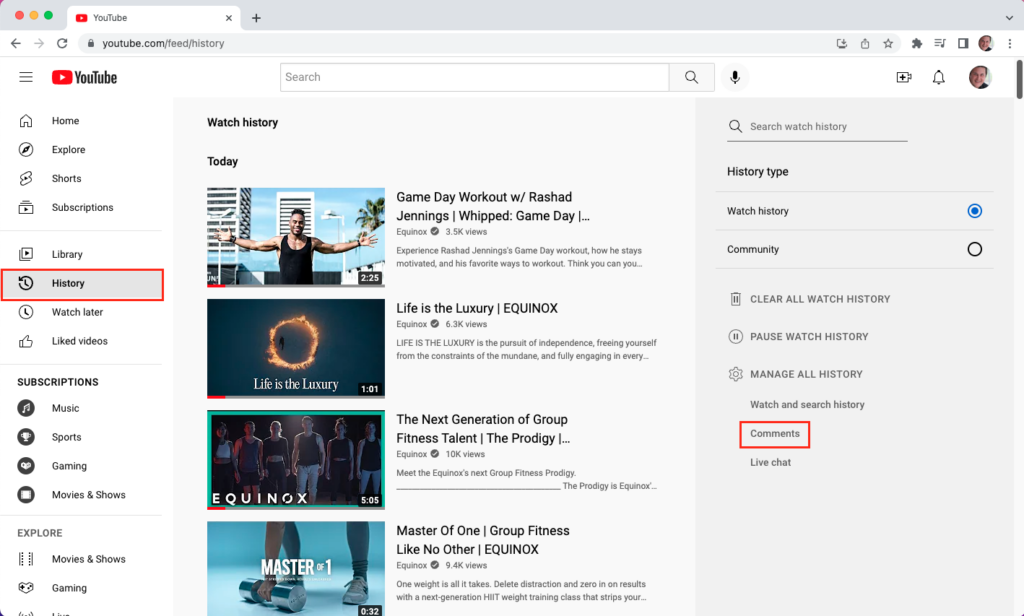This screenshot has width=1024, height=616.
Task: Open the Live chat history link
Action: pos(770,462)
